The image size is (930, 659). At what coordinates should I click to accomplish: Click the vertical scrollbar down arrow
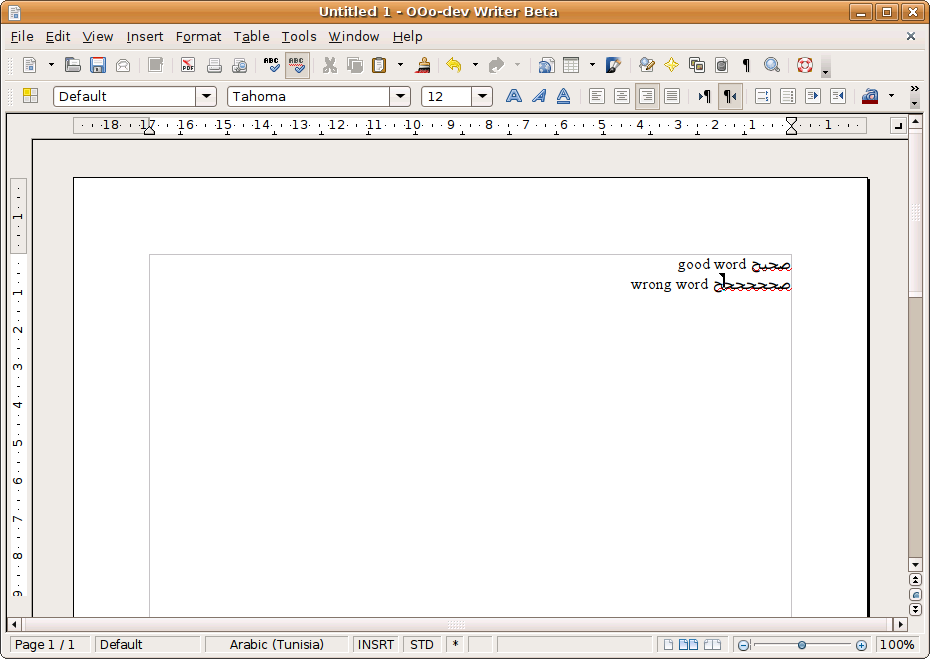point(915,565)
